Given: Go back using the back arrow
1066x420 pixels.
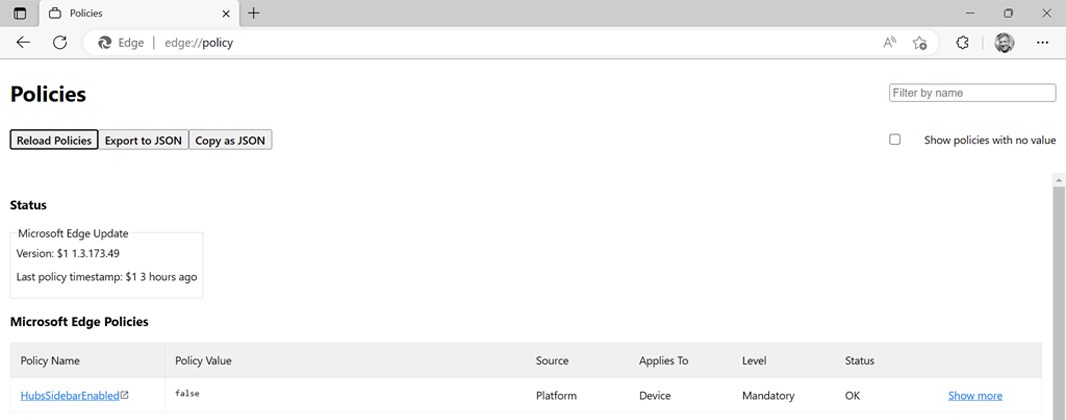Looking at the screenshot, I should (x=23, y=43).
